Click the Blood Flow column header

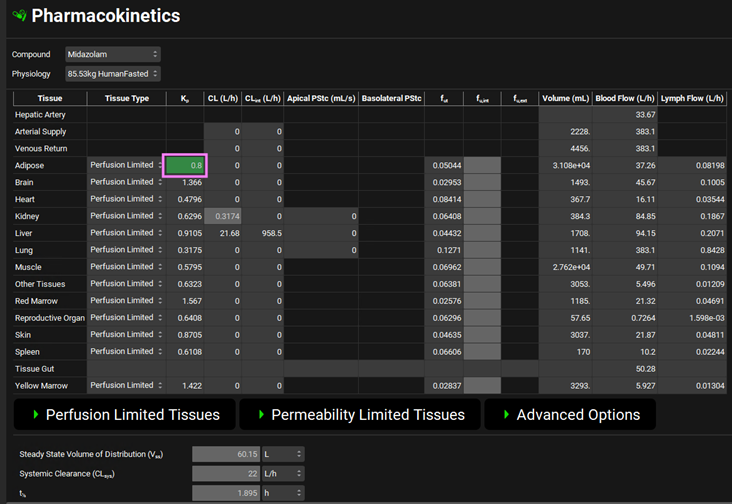pyautogui.click(x=625, y=98)
